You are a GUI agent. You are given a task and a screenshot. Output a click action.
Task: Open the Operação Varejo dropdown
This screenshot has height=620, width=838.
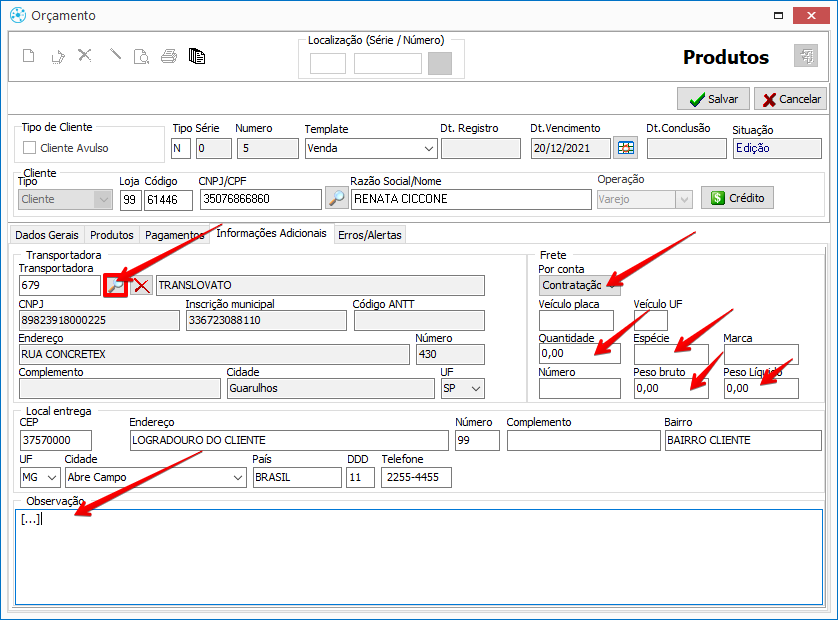684,200
